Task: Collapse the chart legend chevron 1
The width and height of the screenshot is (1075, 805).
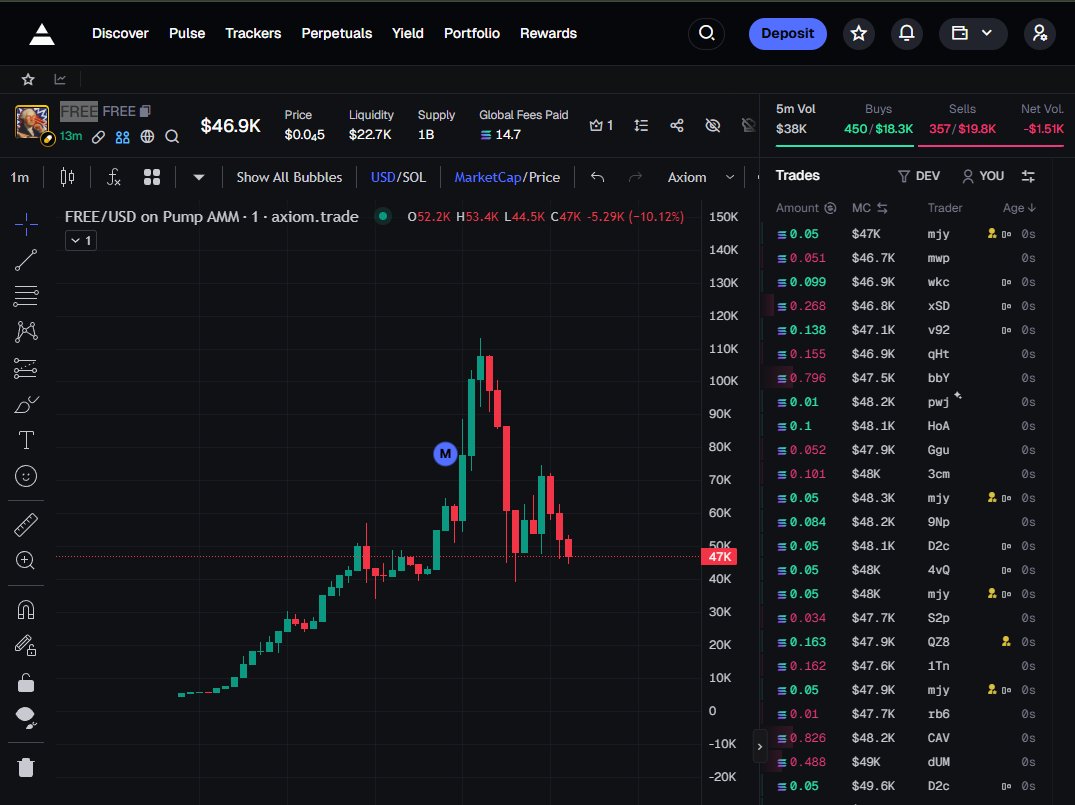Action: pyautogui.click(x=81, y=241)
